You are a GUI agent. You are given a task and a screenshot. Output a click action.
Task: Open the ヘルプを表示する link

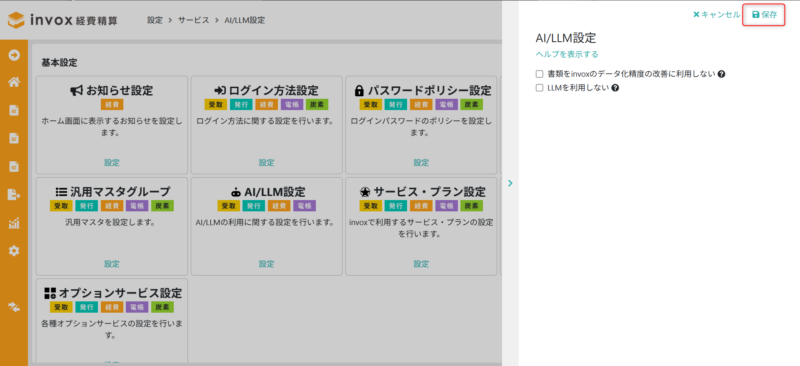pos(567,54)
